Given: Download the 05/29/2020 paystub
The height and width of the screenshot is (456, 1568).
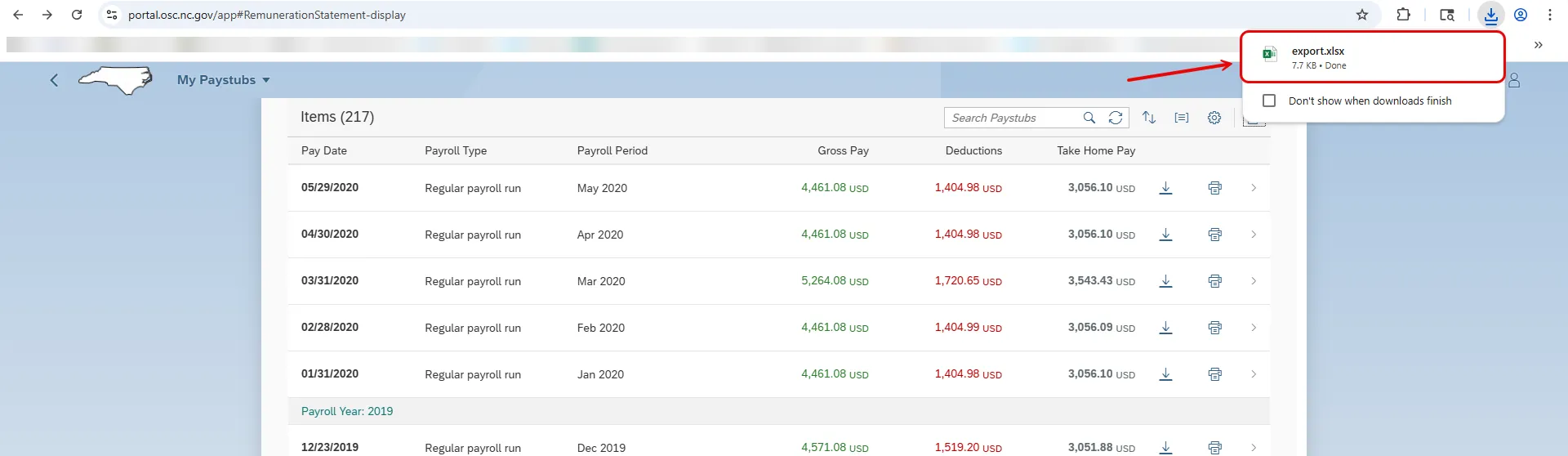Looking at the screenshot, I should pos(1165,188).
